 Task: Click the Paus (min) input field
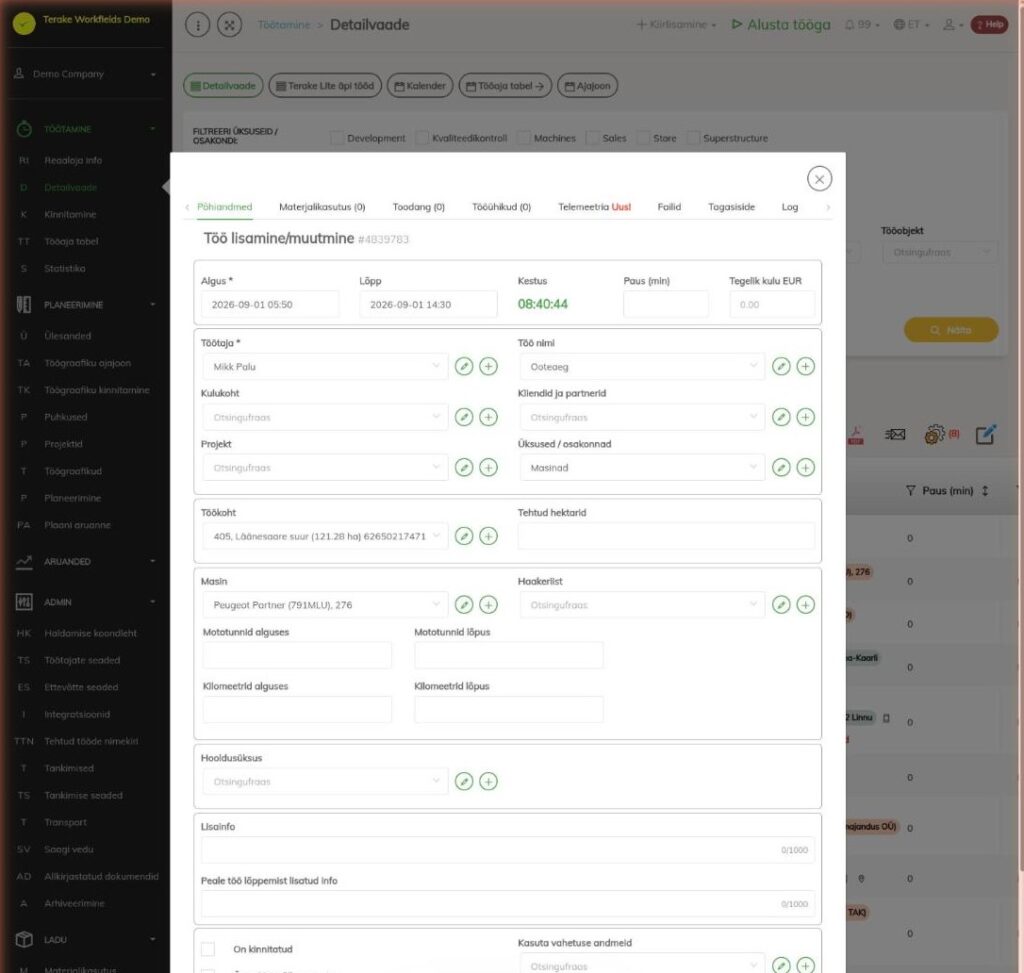point(665,304)
